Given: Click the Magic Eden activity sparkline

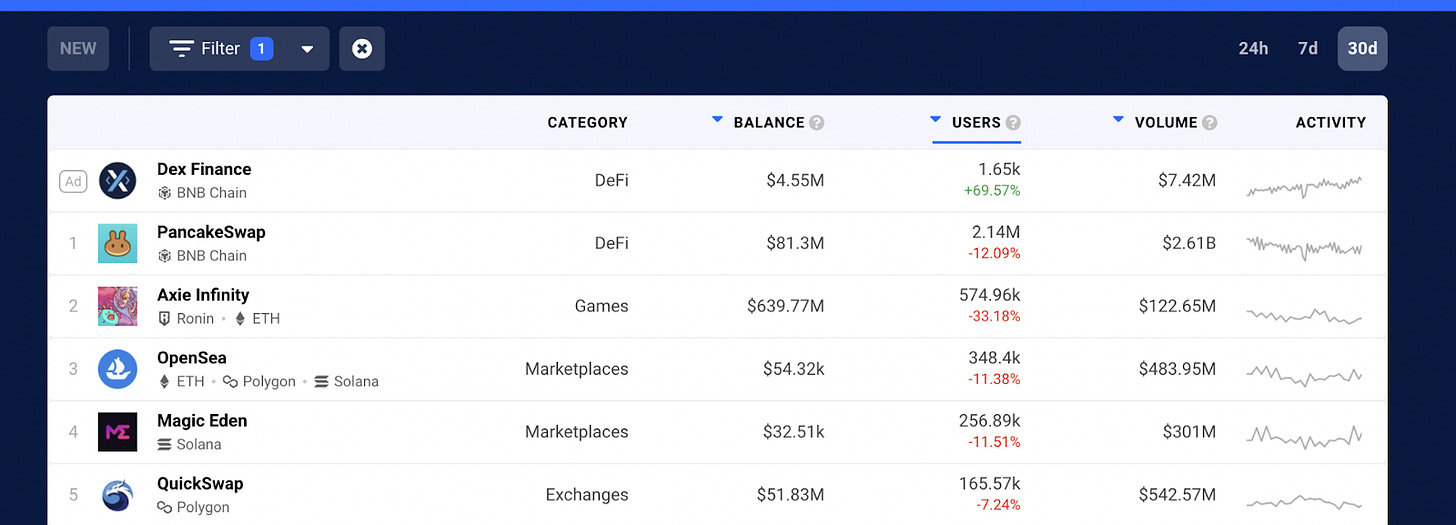Looking at the screenshot, I should (1304, 436).
